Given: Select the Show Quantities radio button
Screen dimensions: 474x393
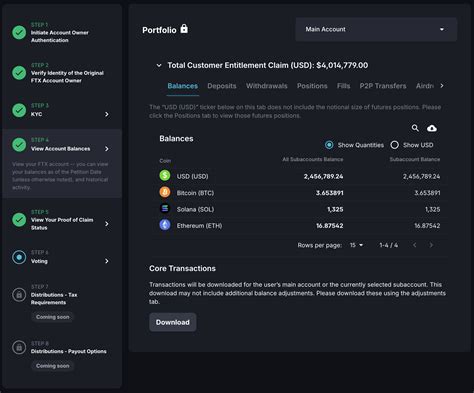Looking at the screenshot, I should click(329, 145).
